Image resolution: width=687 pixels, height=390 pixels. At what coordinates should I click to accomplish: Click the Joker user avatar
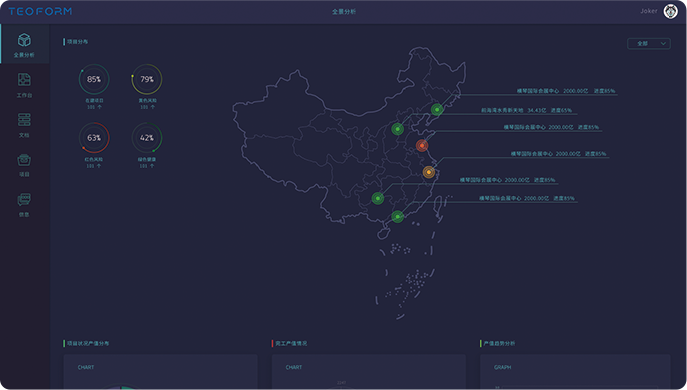[x=670, y=11]
